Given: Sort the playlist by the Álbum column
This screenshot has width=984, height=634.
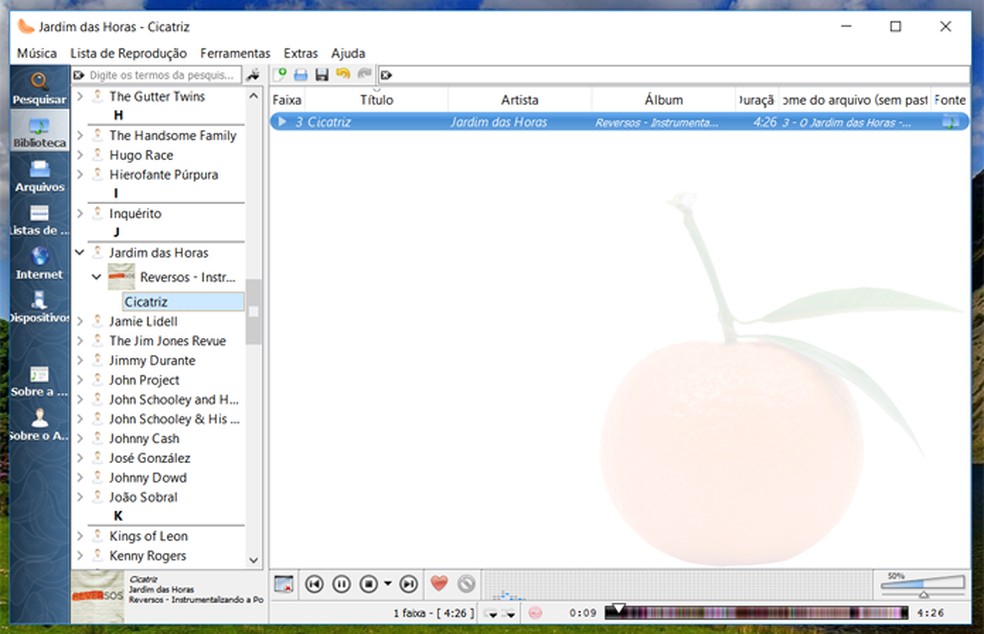Looking at the screenshot, I should tap(663, 99).
